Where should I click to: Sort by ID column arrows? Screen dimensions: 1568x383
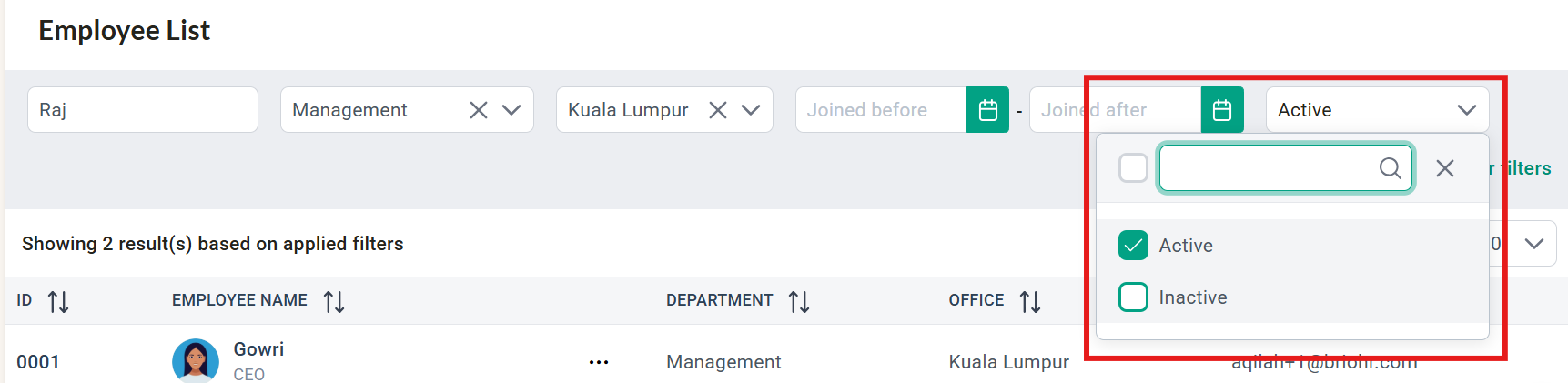(58, 301)
